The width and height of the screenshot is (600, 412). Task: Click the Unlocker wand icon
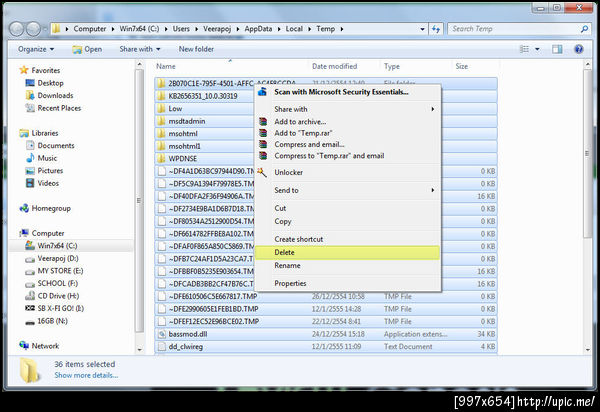[262, 172]
